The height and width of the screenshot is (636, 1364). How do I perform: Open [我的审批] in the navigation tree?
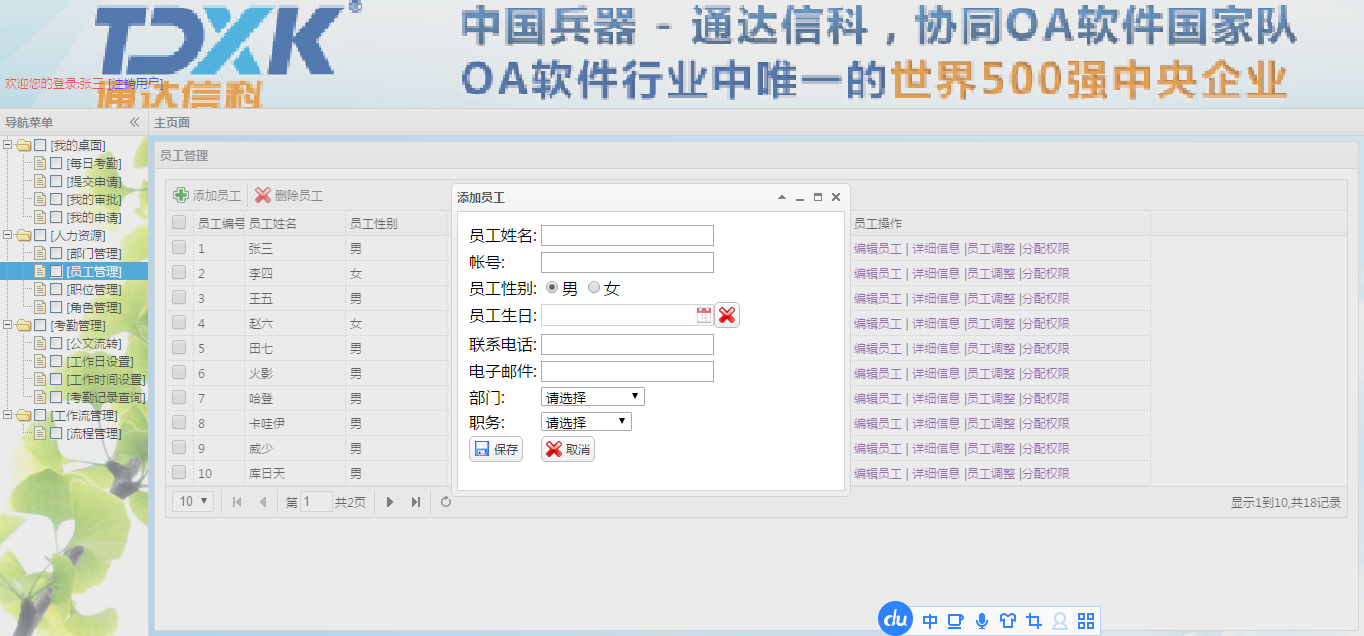[x=94, y=200]
